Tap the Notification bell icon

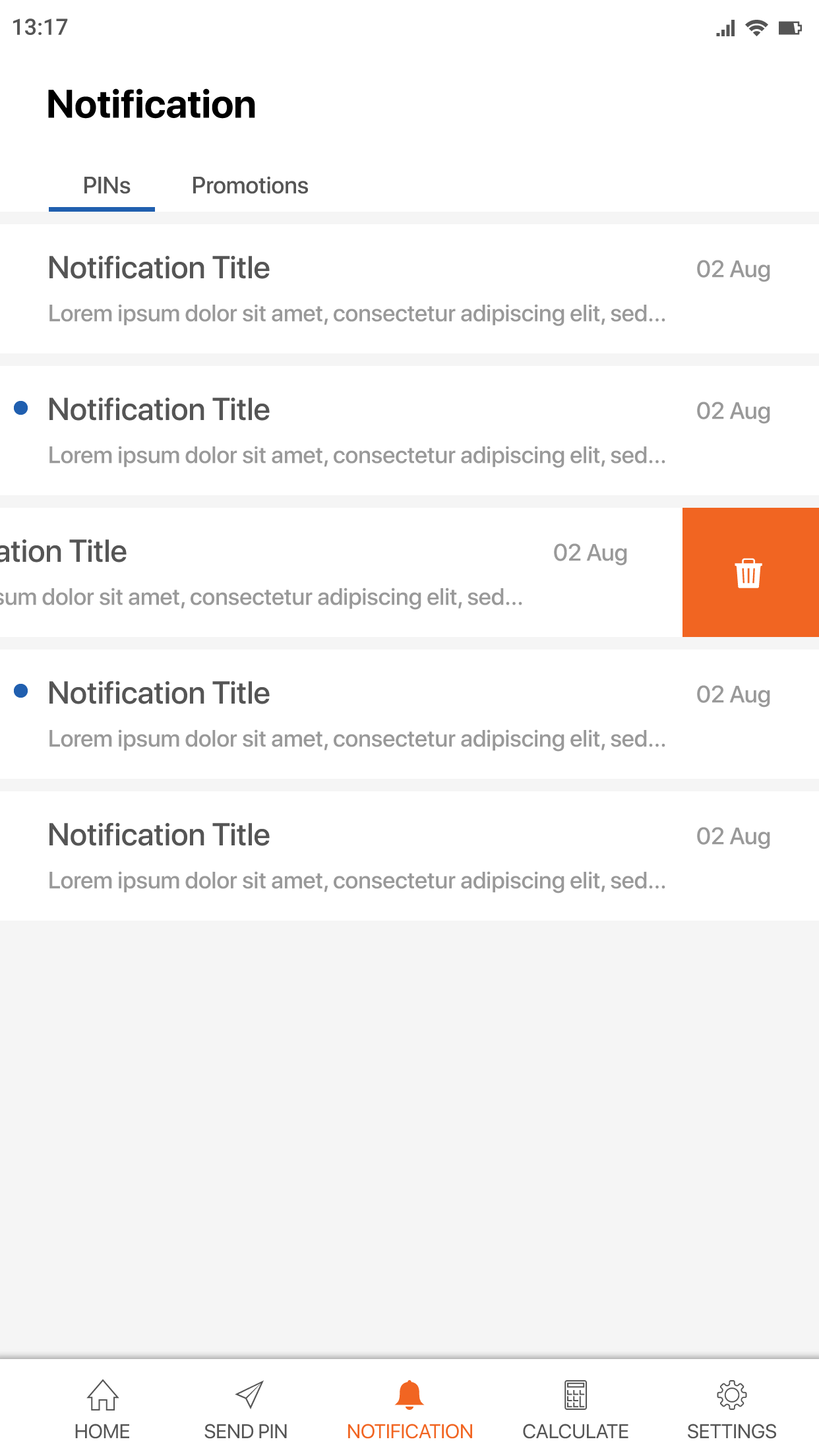point(409,1395)
